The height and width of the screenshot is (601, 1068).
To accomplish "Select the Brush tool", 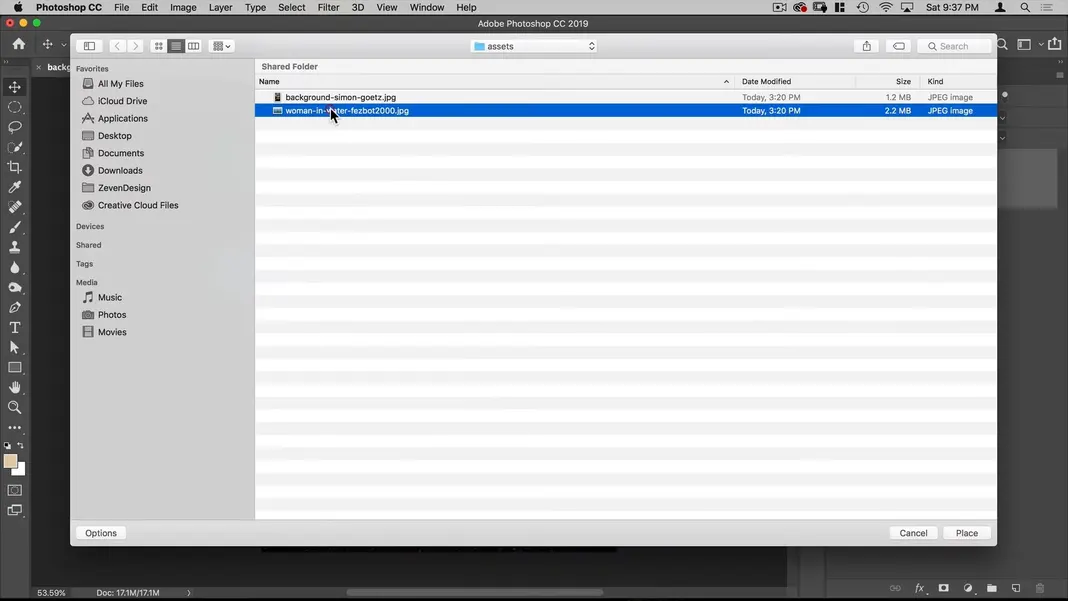I will coord(14,227).
